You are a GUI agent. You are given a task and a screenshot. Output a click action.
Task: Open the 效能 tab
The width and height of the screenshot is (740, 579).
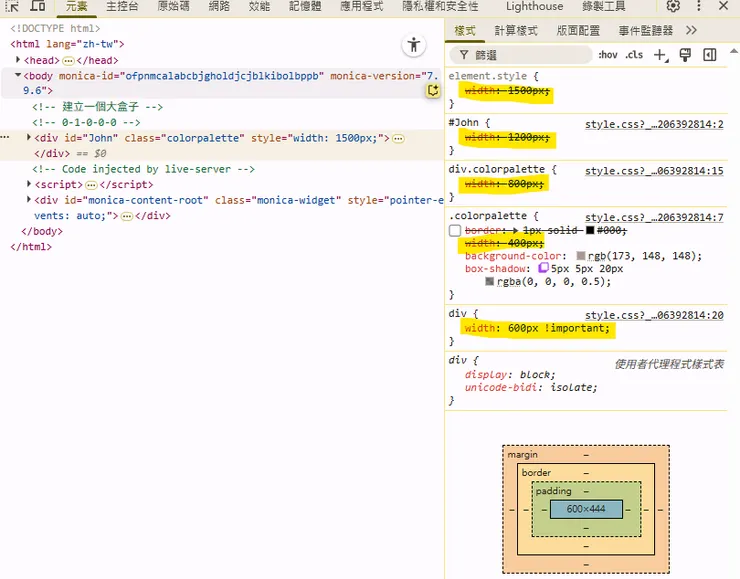pyautogui.click(x=259, y=6)
